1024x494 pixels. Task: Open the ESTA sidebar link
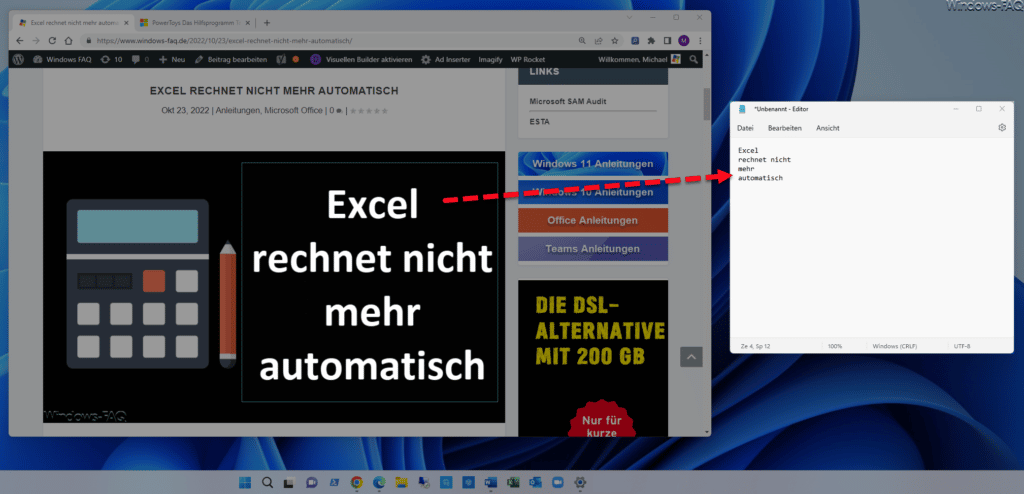[539, 122]
